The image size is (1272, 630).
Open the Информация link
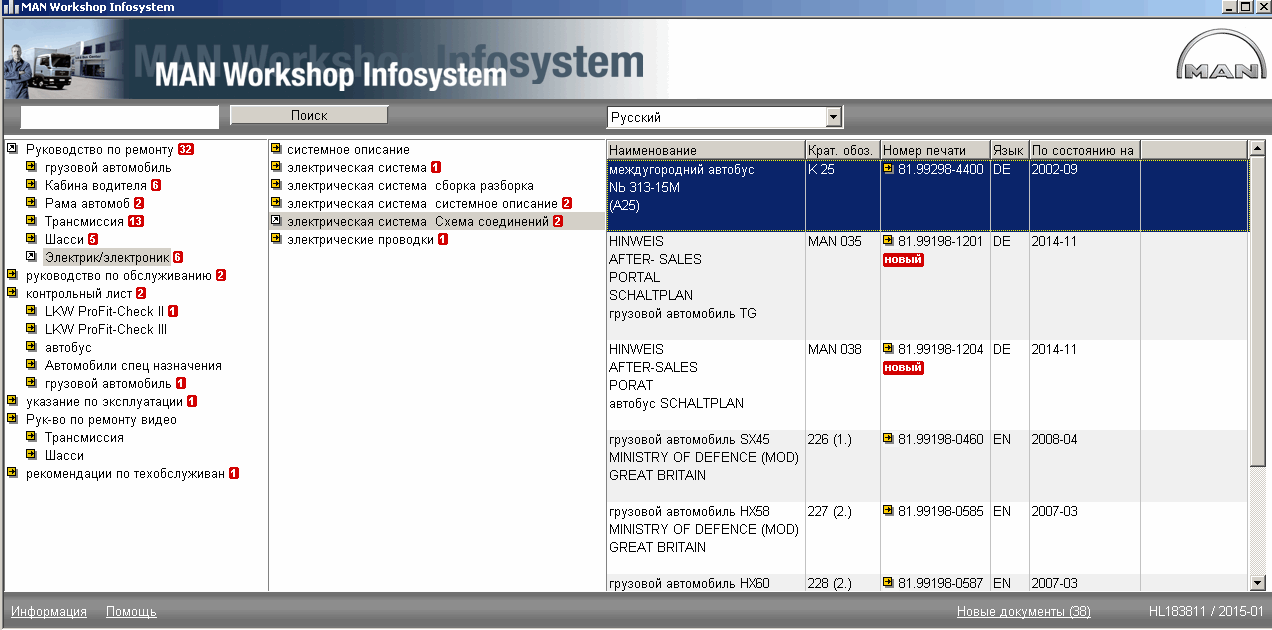tap(49, 611)
